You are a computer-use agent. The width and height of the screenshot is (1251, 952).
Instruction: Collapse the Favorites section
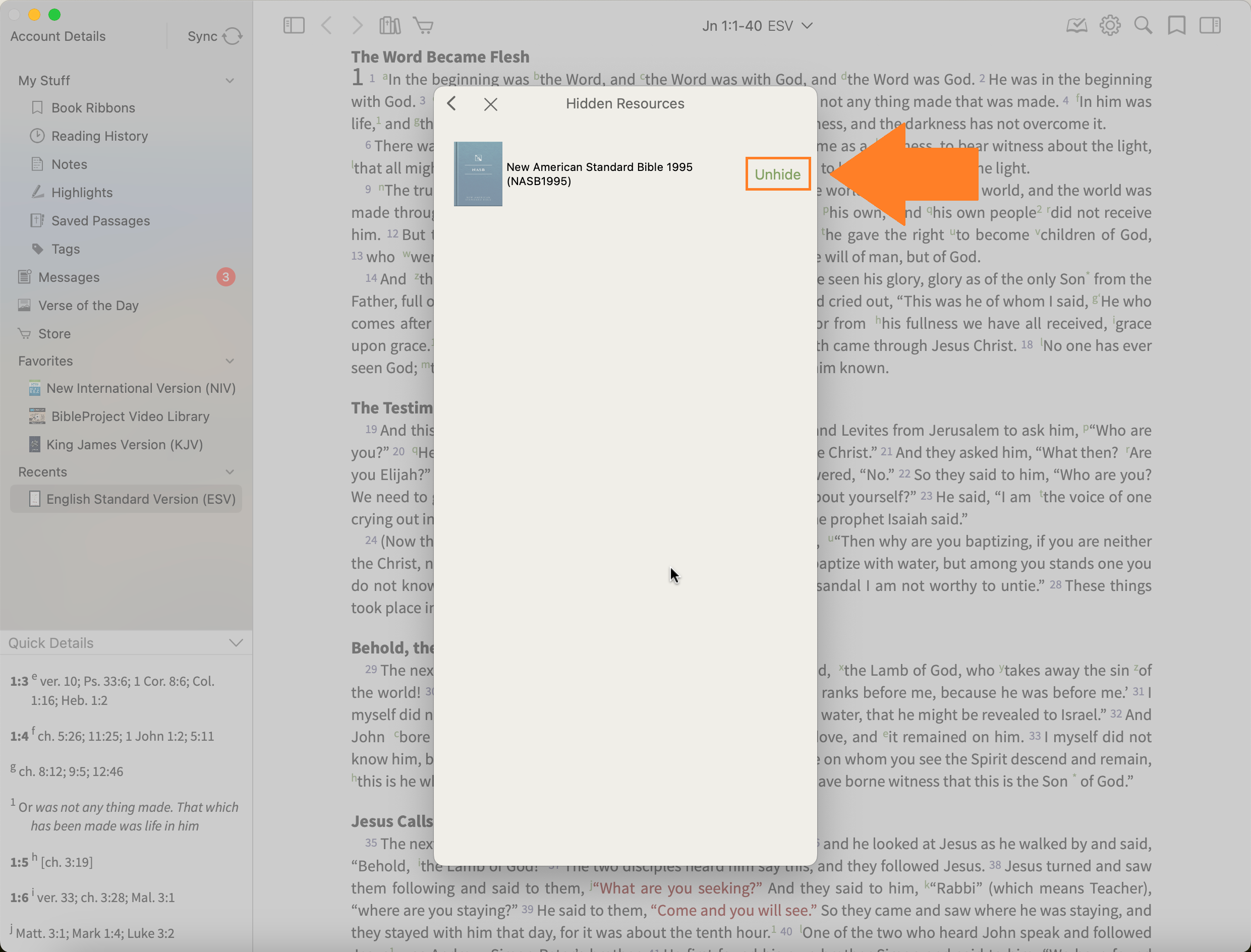point(230,361)
